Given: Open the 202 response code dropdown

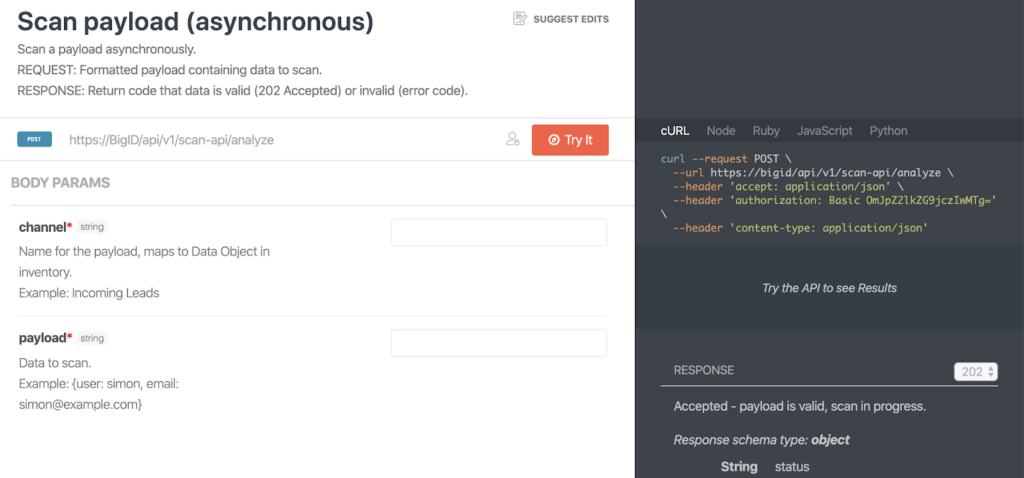Looking at the screenshot, I should coord(976,372).
